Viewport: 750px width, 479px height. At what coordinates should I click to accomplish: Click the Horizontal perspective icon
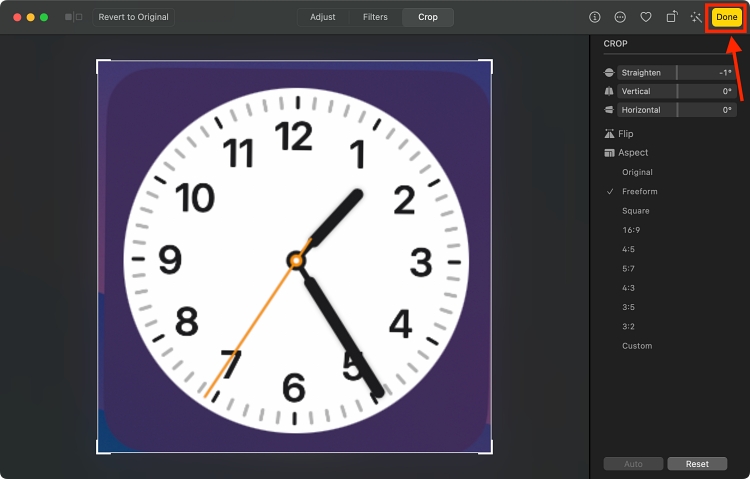[x=609, y=110]
